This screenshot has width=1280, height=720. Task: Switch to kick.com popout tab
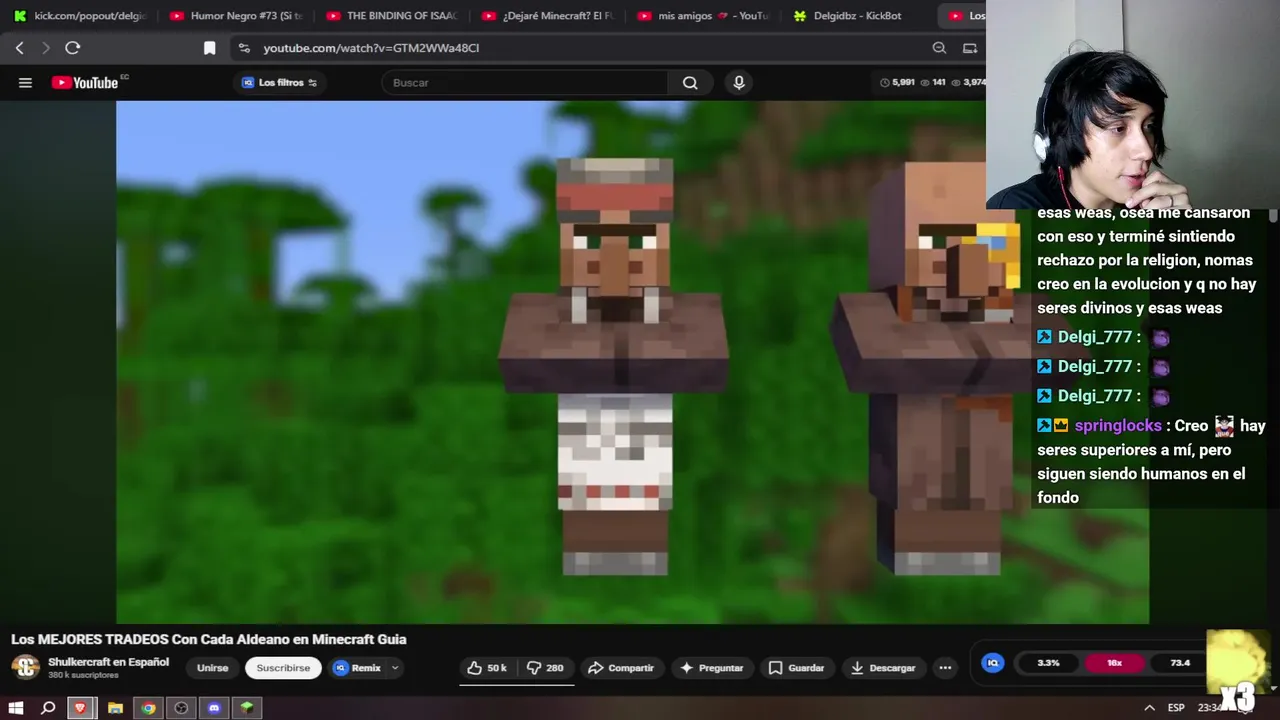click(80, 16)
